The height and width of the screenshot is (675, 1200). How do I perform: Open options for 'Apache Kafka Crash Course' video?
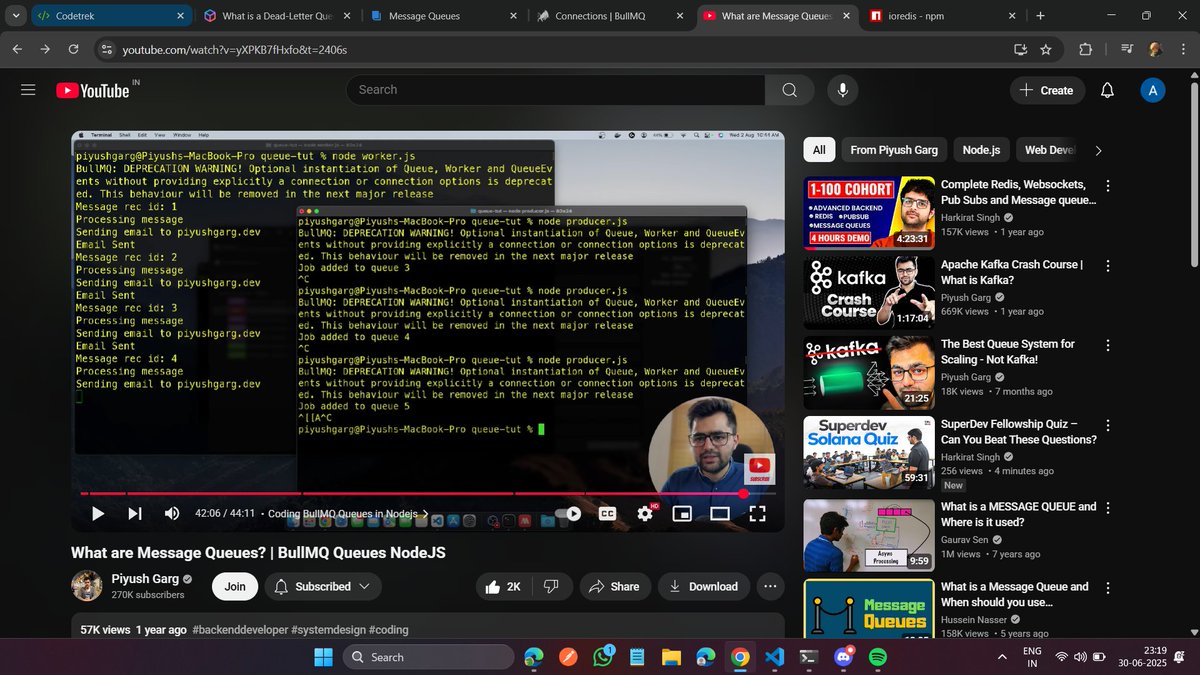[1107, 265]
